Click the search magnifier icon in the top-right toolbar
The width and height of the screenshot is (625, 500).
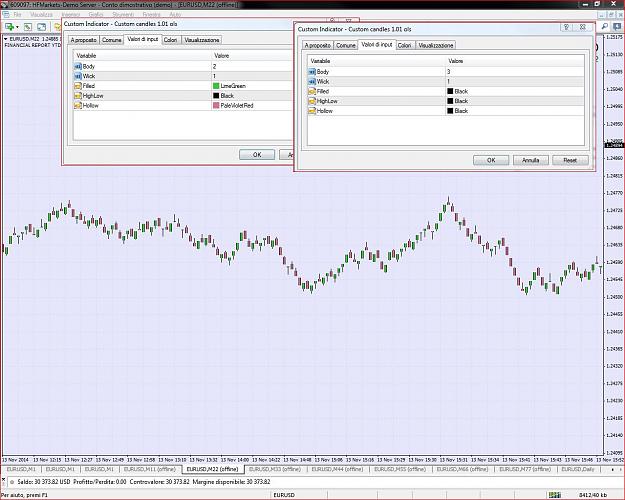click(605, 26)
